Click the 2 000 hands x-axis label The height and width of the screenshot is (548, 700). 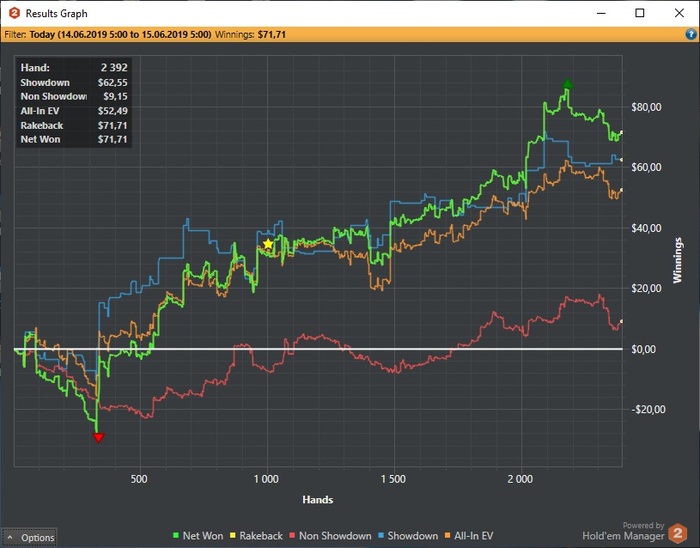point(520,479)
